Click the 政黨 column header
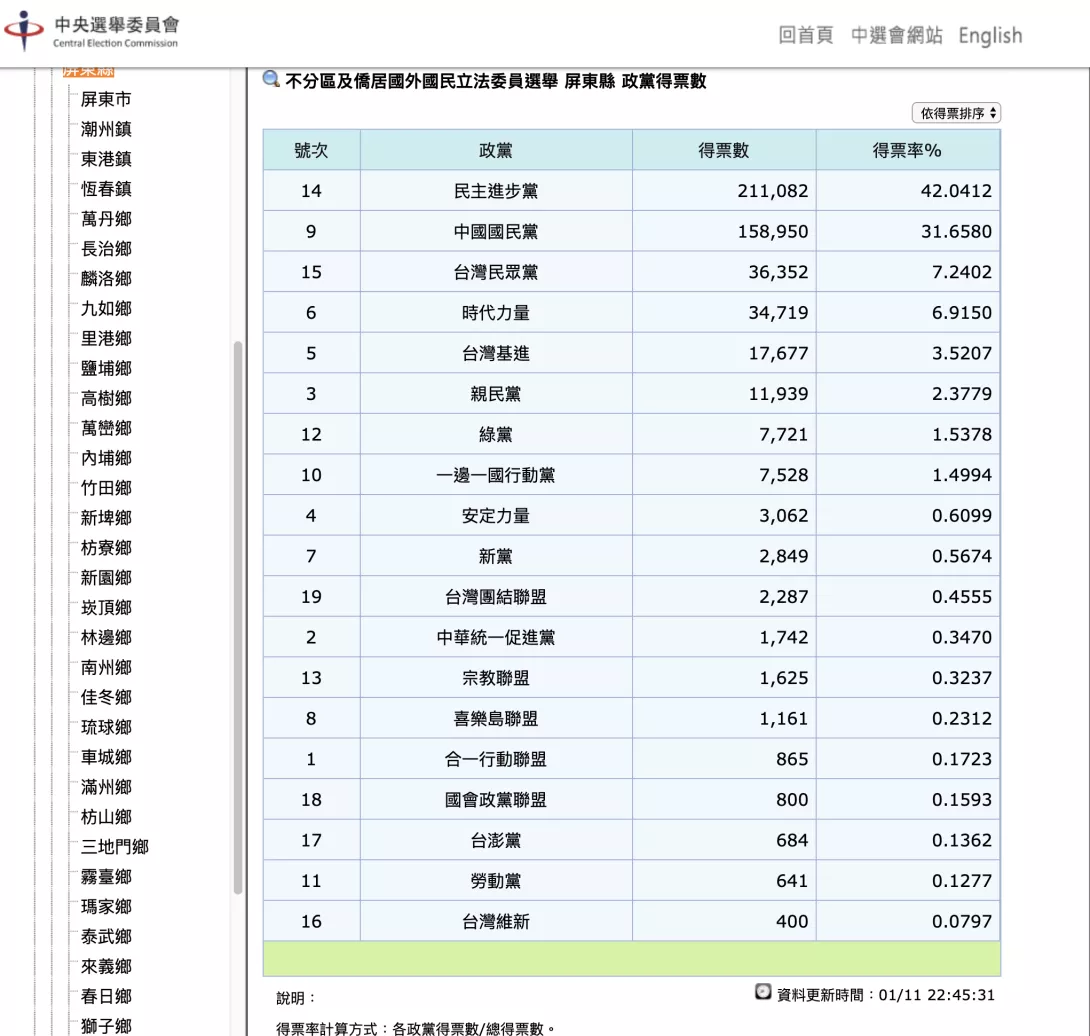This screenshot has width=1090, height=1036. (x=496, y=150)
